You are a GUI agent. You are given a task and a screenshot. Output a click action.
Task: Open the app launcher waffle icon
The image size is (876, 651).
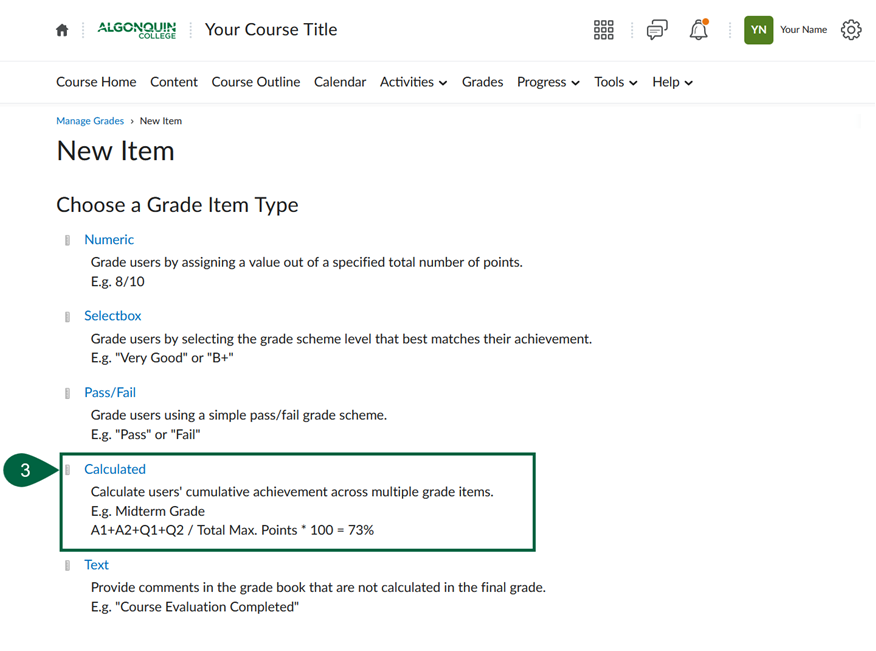pyautogui.click(x=603, y=30)
